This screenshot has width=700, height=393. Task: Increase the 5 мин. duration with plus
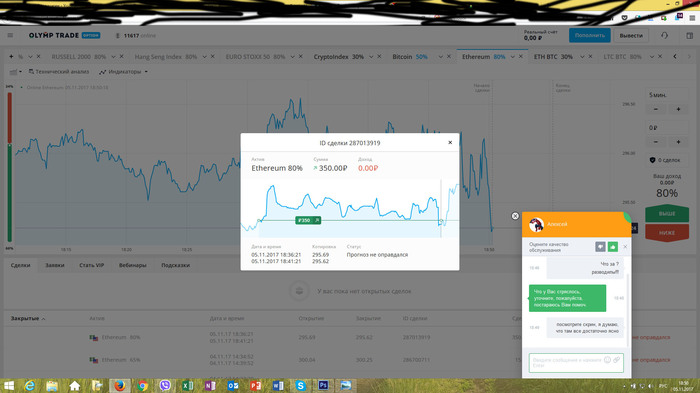click(x=678, y=109)
